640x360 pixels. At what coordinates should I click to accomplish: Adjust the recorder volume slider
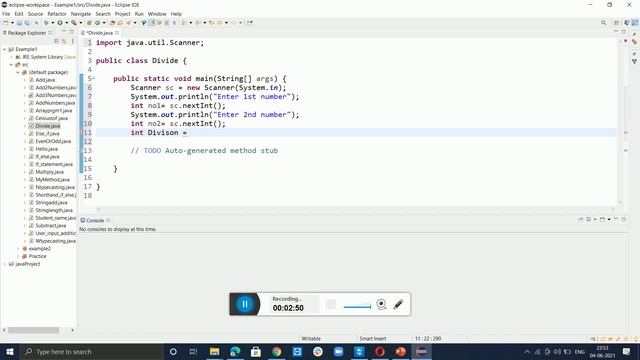pos(357,307)
